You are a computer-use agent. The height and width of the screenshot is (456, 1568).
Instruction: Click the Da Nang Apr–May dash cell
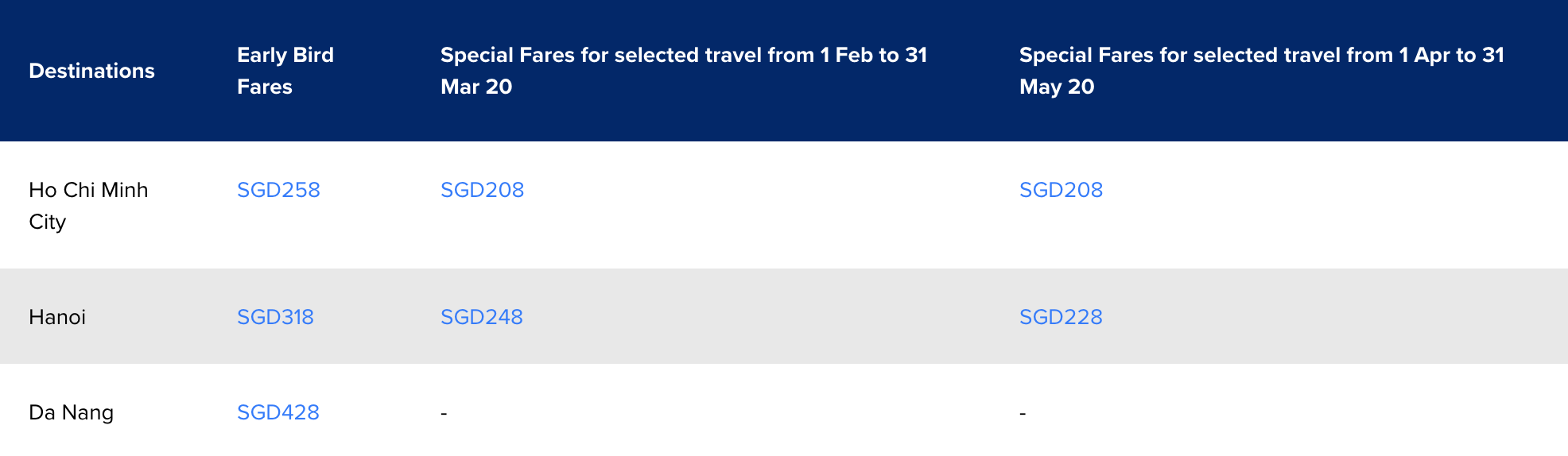click(1023, 413)
